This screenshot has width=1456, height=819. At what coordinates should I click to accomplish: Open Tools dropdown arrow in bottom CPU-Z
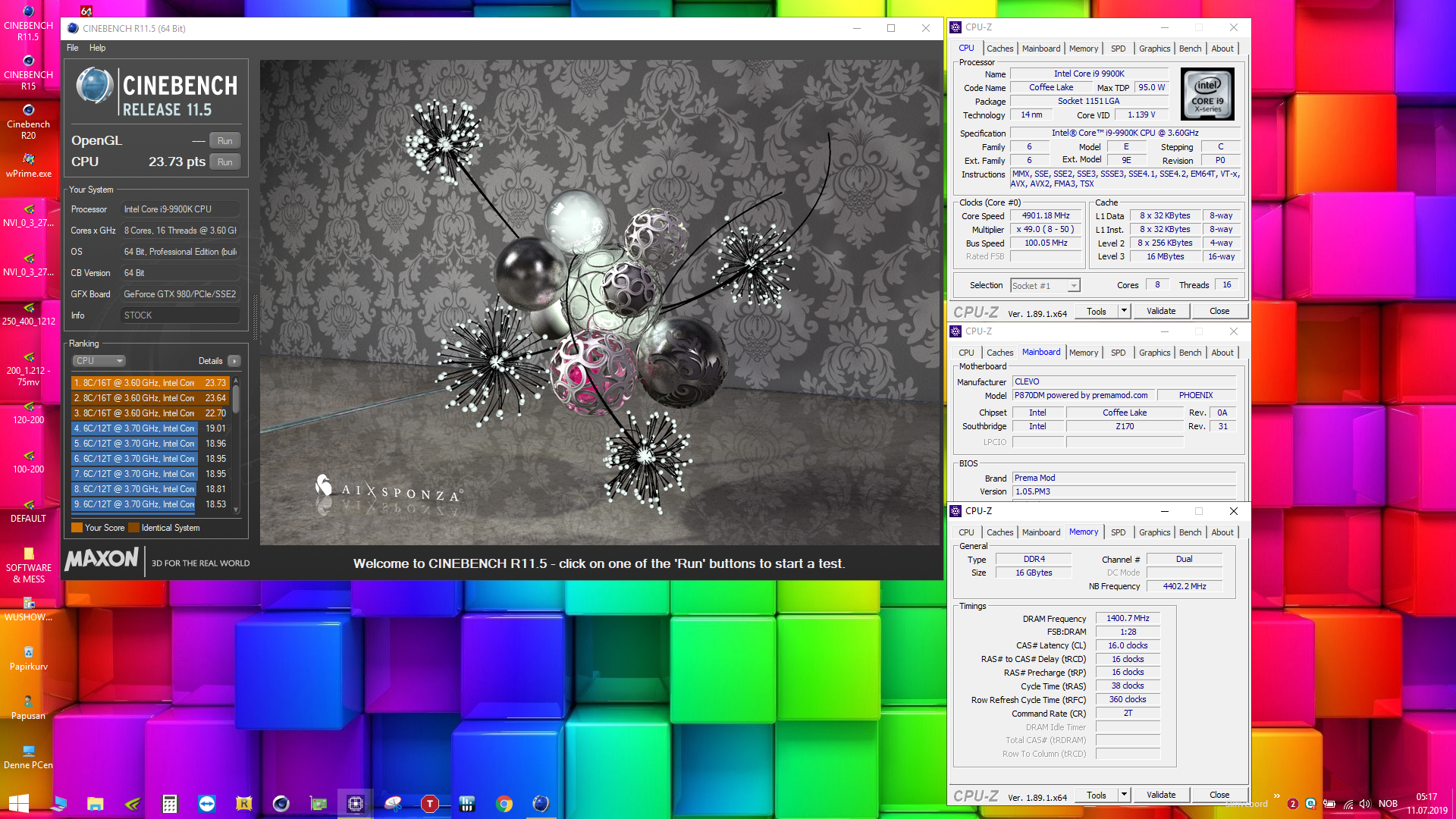(x=1125, y=795)
